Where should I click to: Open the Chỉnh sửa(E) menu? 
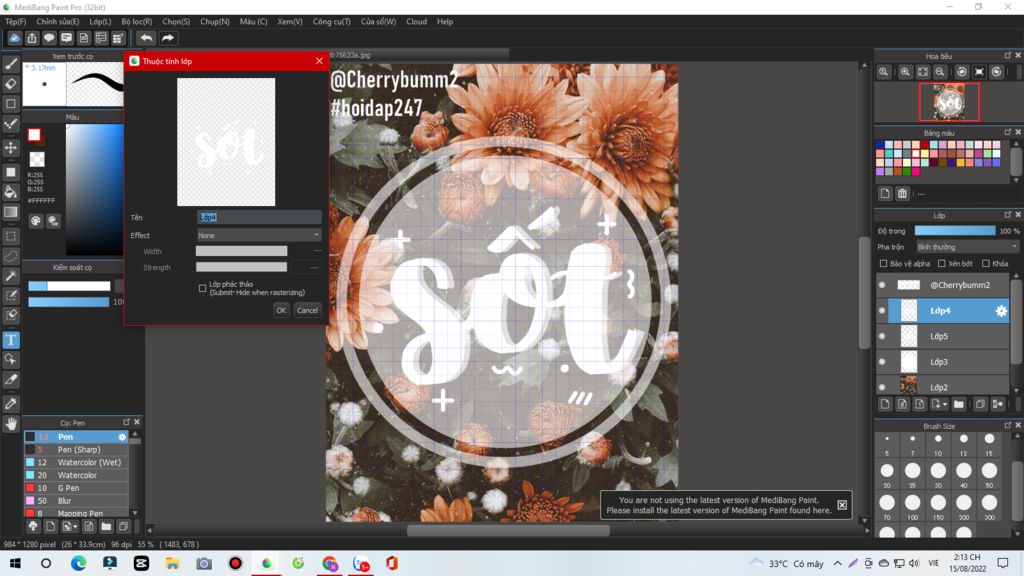[57, 22]
